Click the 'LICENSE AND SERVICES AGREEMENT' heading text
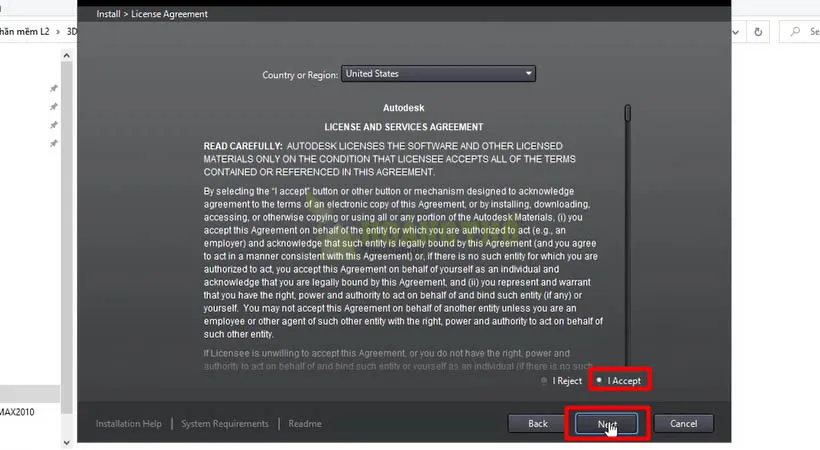The height and width of the screenshot is (450, 820). point(404,127)
